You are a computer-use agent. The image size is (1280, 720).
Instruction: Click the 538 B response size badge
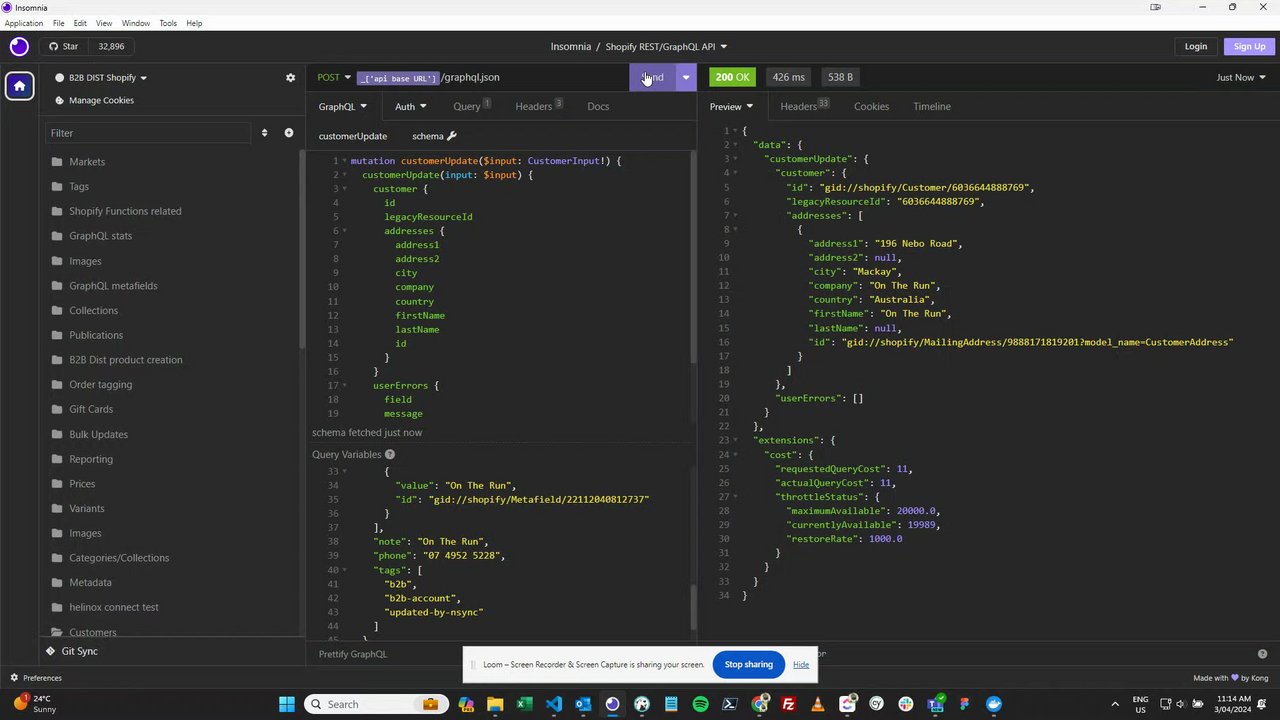pyautogui.click(x=840, y=77)
